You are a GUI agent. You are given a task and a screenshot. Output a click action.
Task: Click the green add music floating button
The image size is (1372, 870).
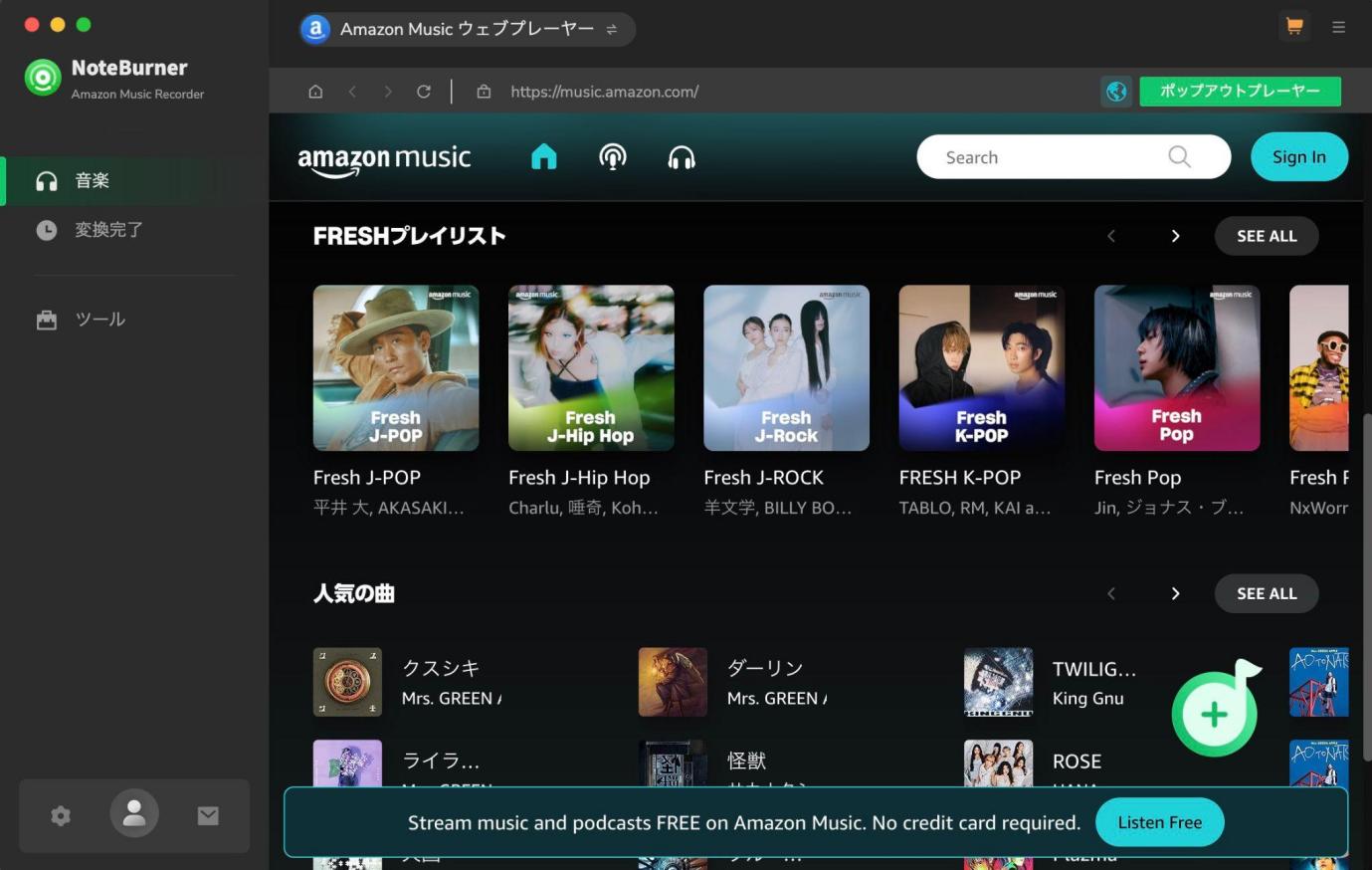click(1215, 713)
